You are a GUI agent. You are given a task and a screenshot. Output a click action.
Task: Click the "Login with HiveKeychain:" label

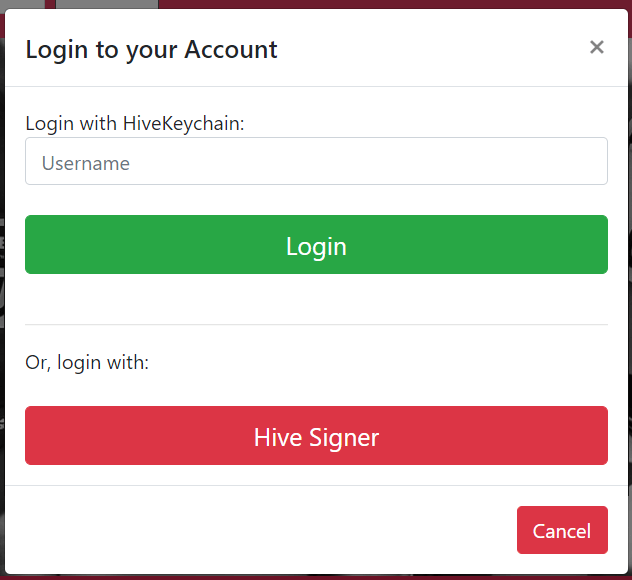point(135,123)
